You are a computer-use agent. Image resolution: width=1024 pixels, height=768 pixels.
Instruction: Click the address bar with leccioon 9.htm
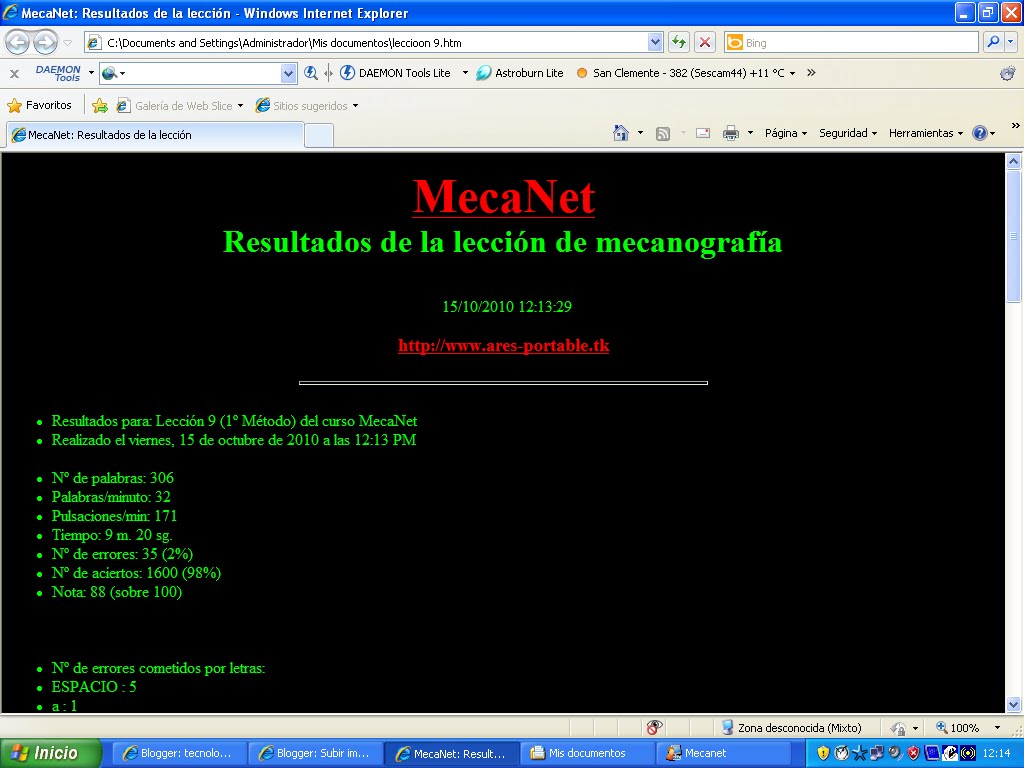pos(374,42)
